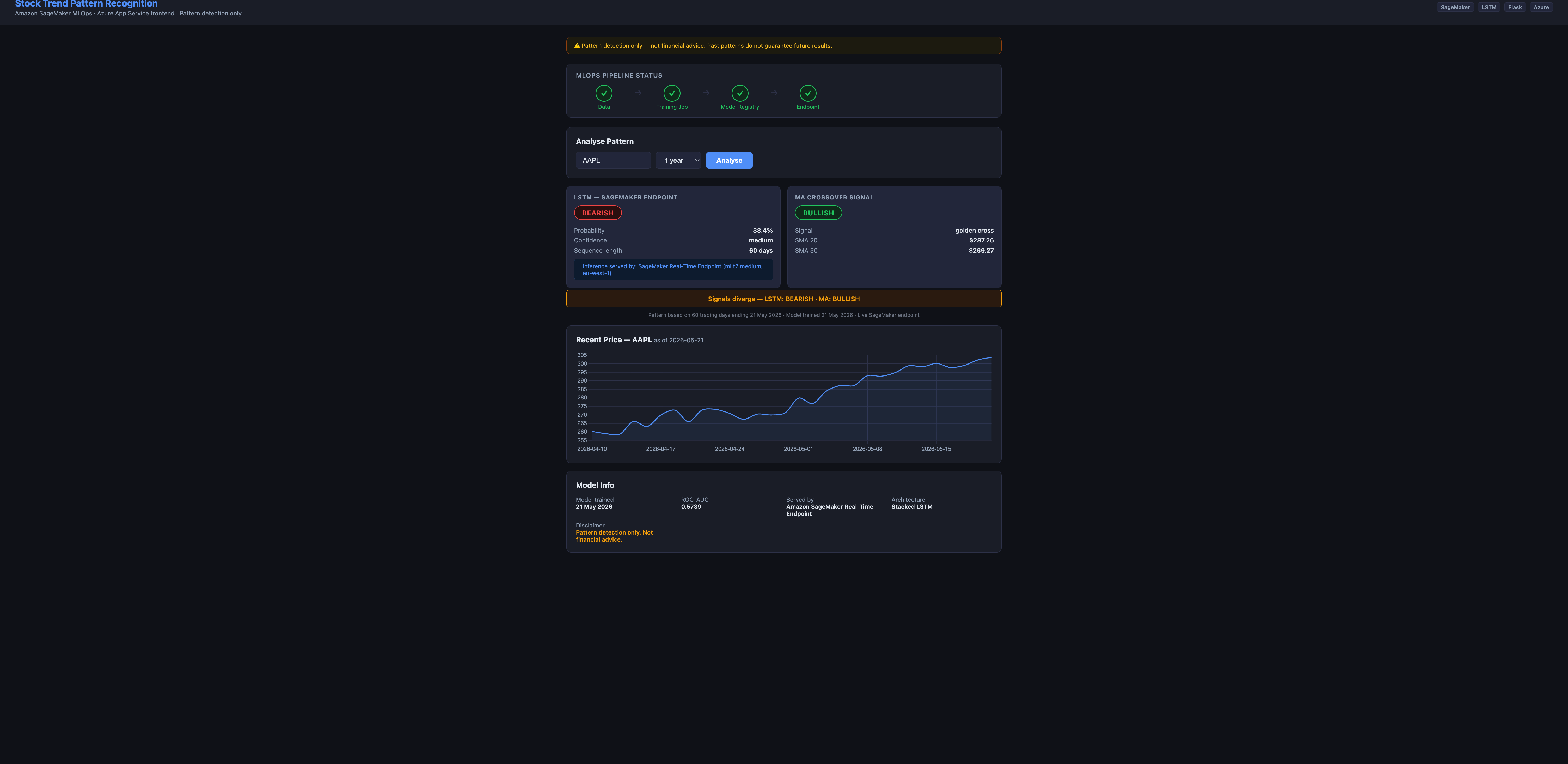Click the 2026-05-01 chart axis label
Screen dimensions: 1568x764
[x=798, y=449]
